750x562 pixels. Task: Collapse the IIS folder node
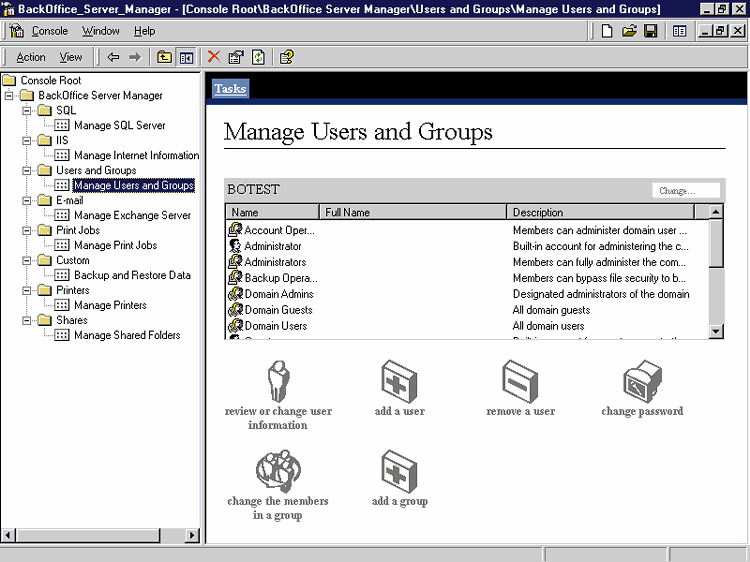tap(27, 141)
